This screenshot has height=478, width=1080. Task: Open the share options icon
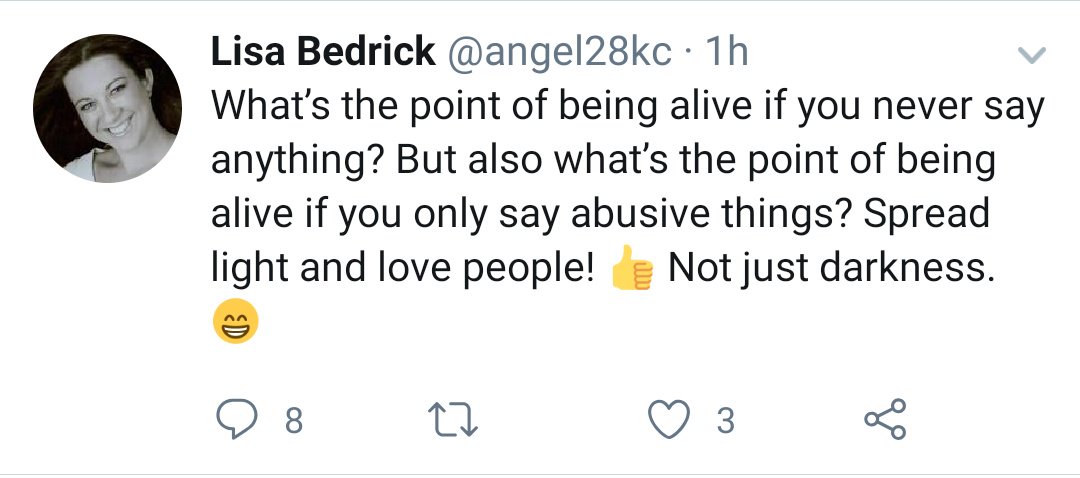tap(886, 419)
